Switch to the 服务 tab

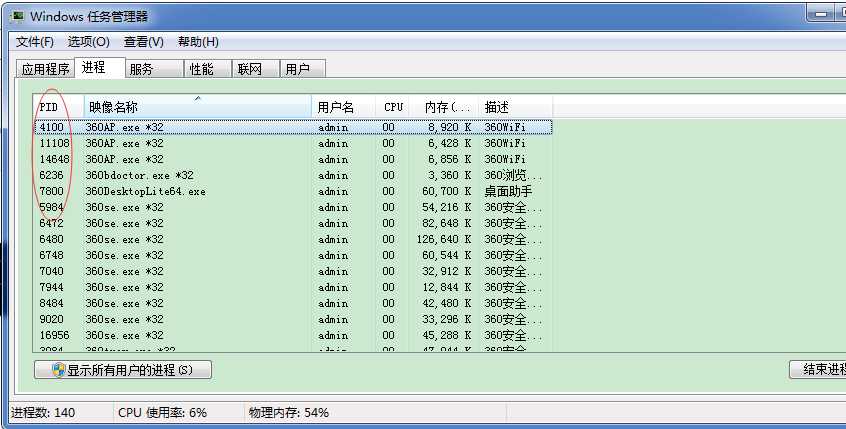(x=154, y=69)
